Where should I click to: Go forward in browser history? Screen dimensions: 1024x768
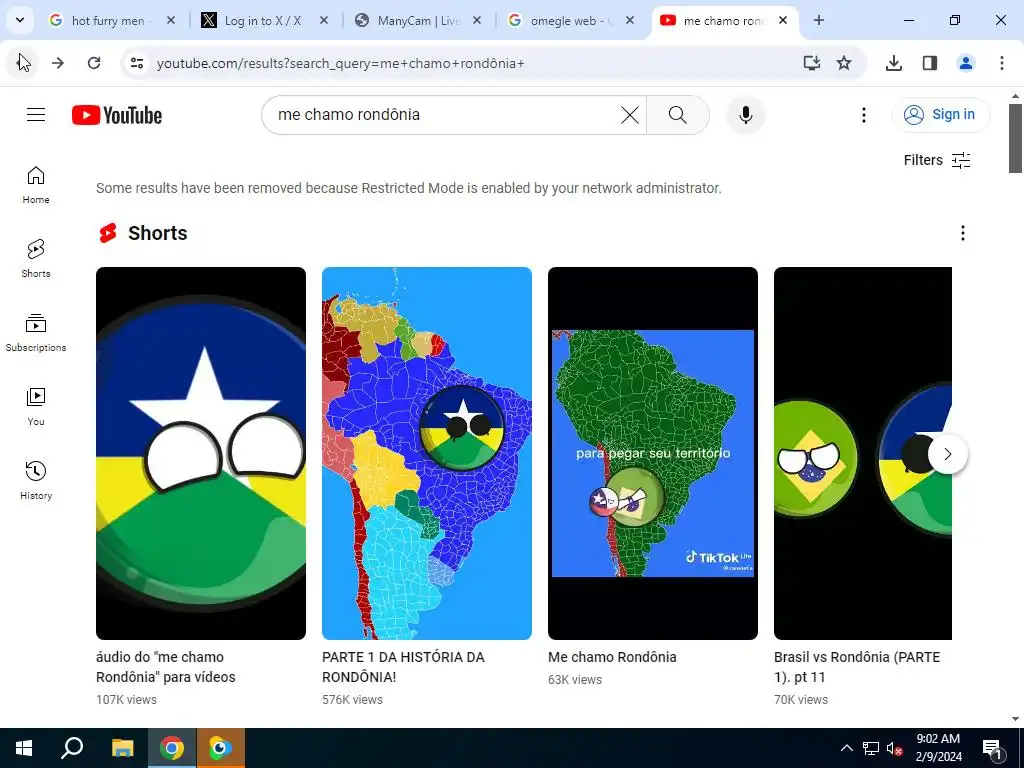(x=58, y=63)
